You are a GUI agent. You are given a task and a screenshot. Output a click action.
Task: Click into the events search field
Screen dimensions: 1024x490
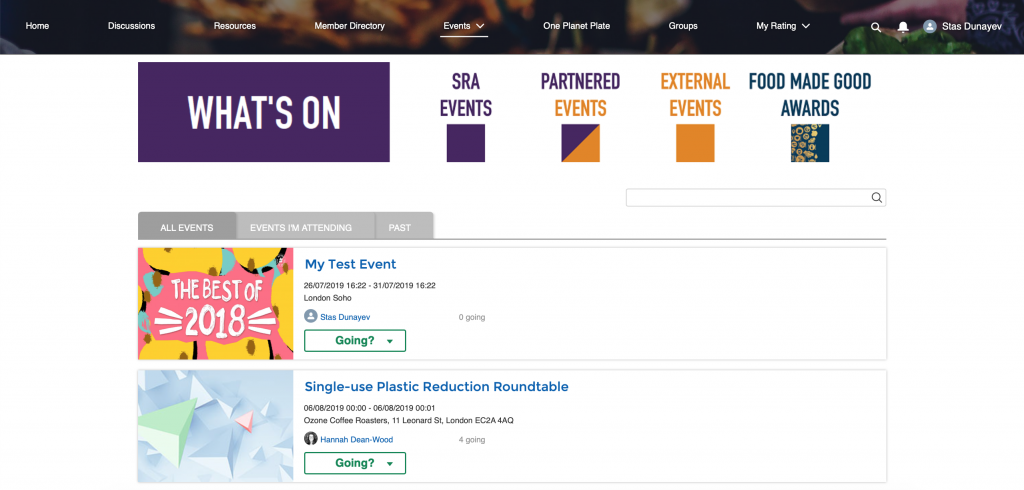[747, 198]
